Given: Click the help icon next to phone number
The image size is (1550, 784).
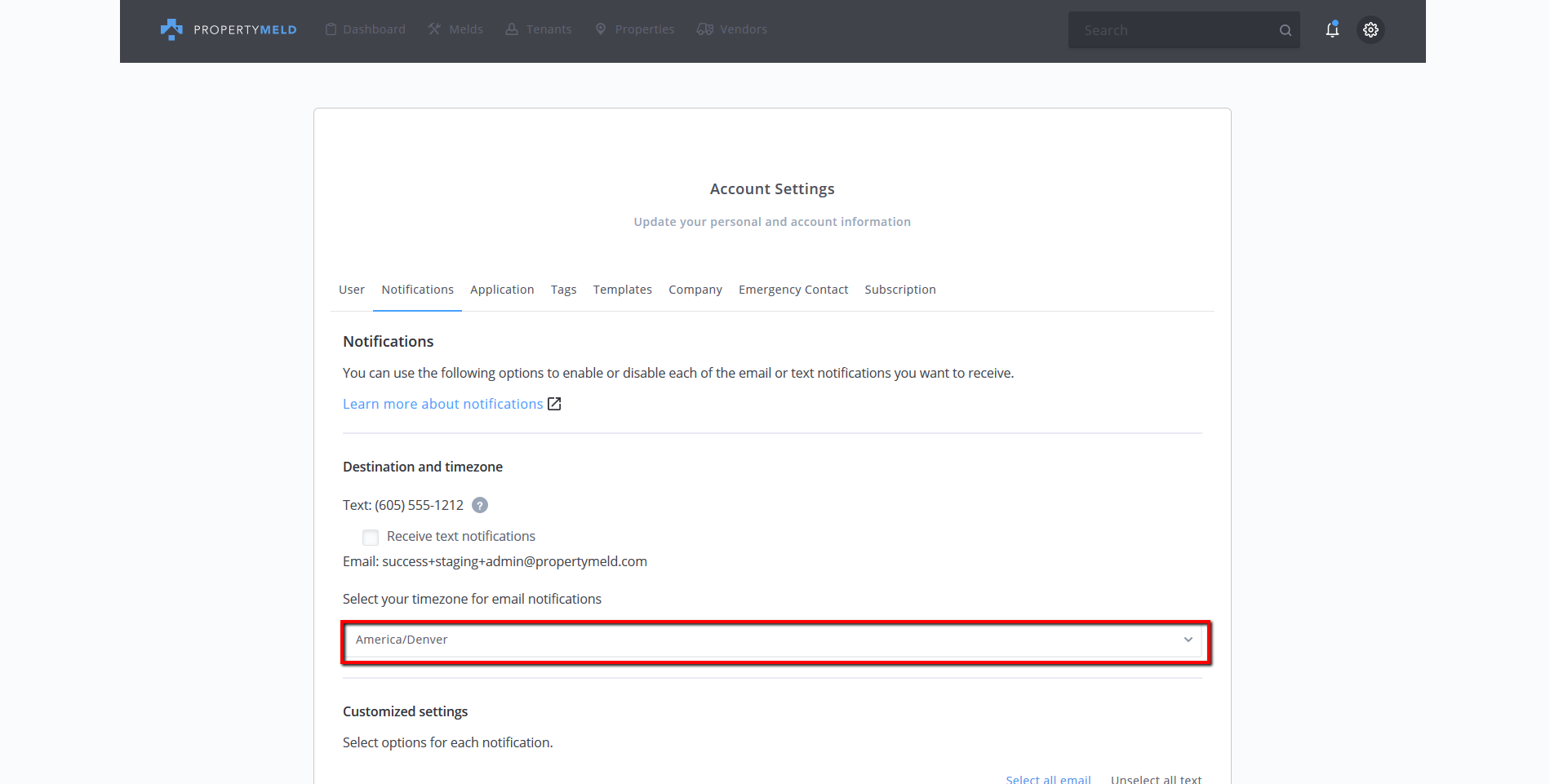Looking at the screenshot, I should click(480, 505).
